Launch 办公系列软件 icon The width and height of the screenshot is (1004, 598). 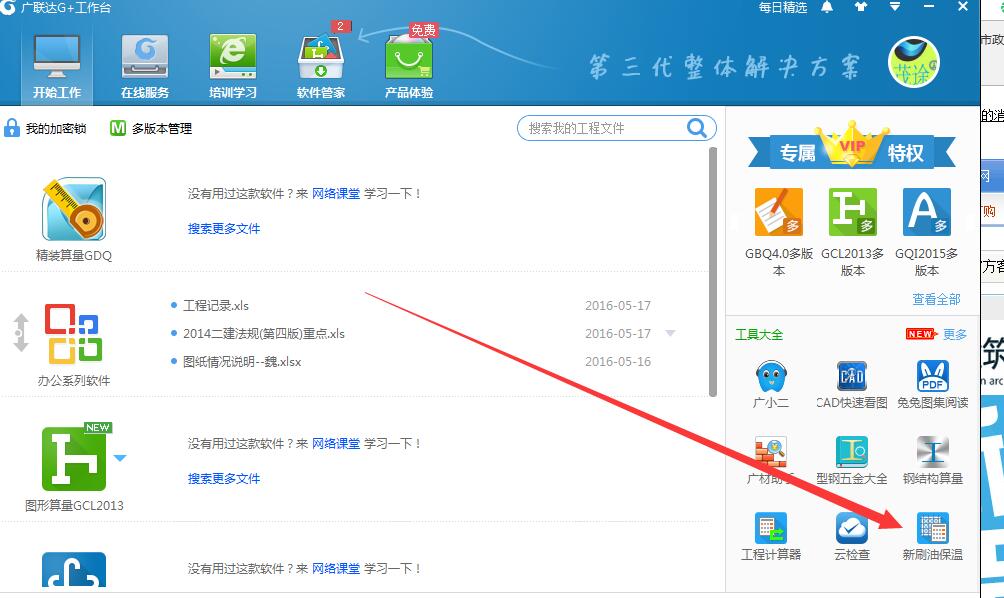click(x=73, y=334)
